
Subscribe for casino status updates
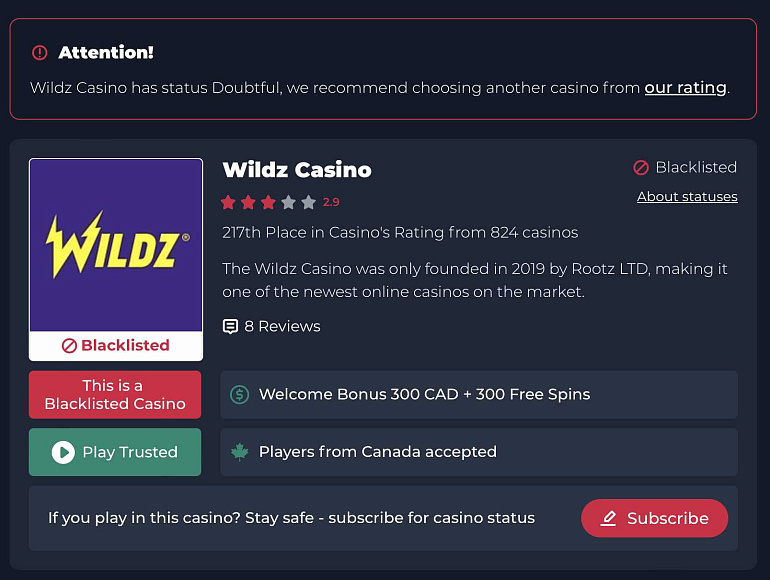pyautogui.click(x=654, y=518)
